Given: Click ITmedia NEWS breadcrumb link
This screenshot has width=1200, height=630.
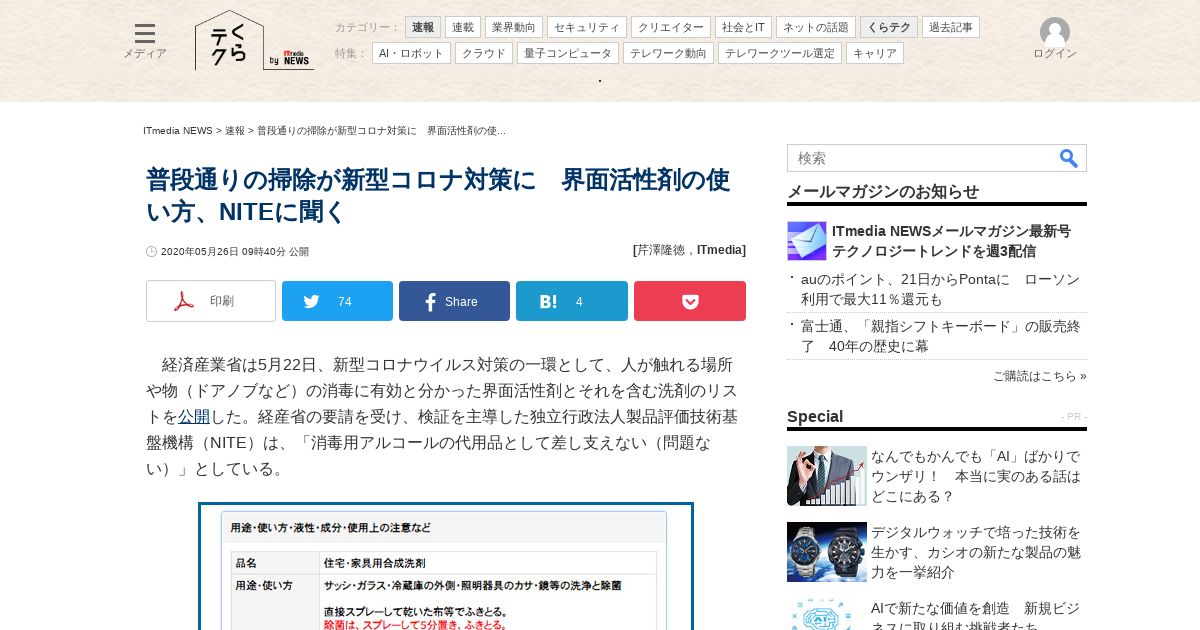Looking at the screenshot, I should click(178, 131).
